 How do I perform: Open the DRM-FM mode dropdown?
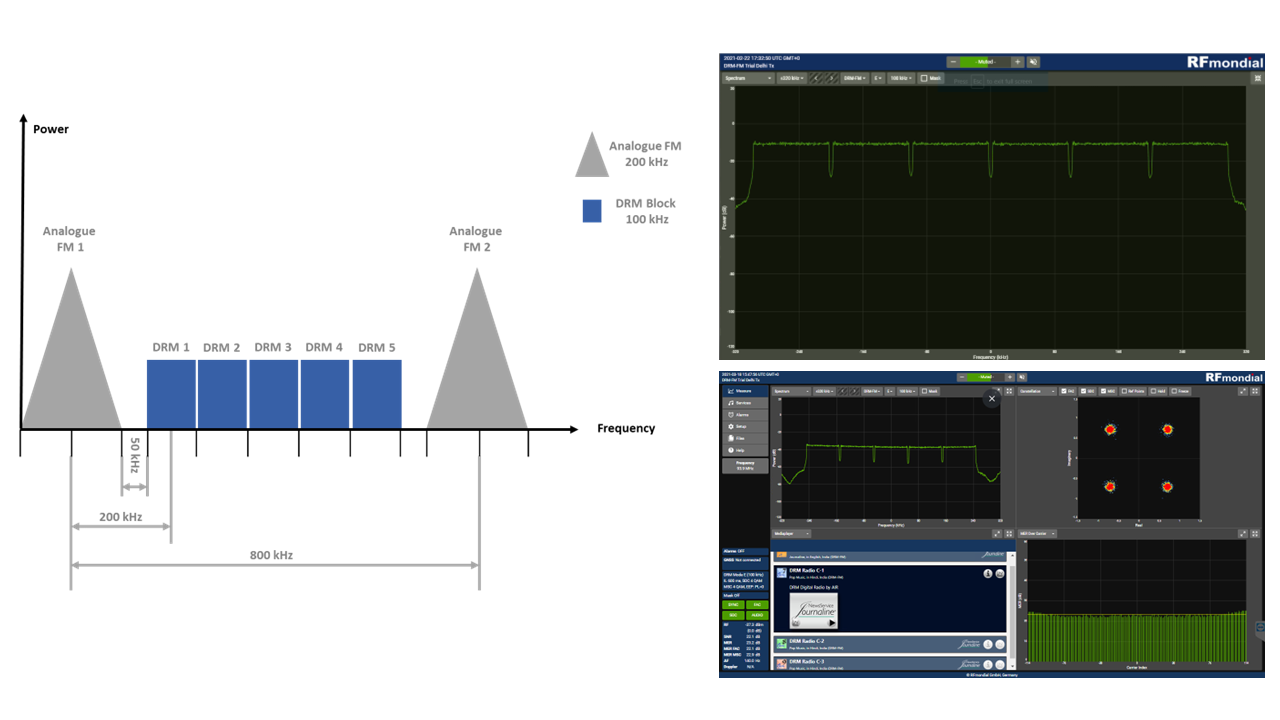[872, 391]
